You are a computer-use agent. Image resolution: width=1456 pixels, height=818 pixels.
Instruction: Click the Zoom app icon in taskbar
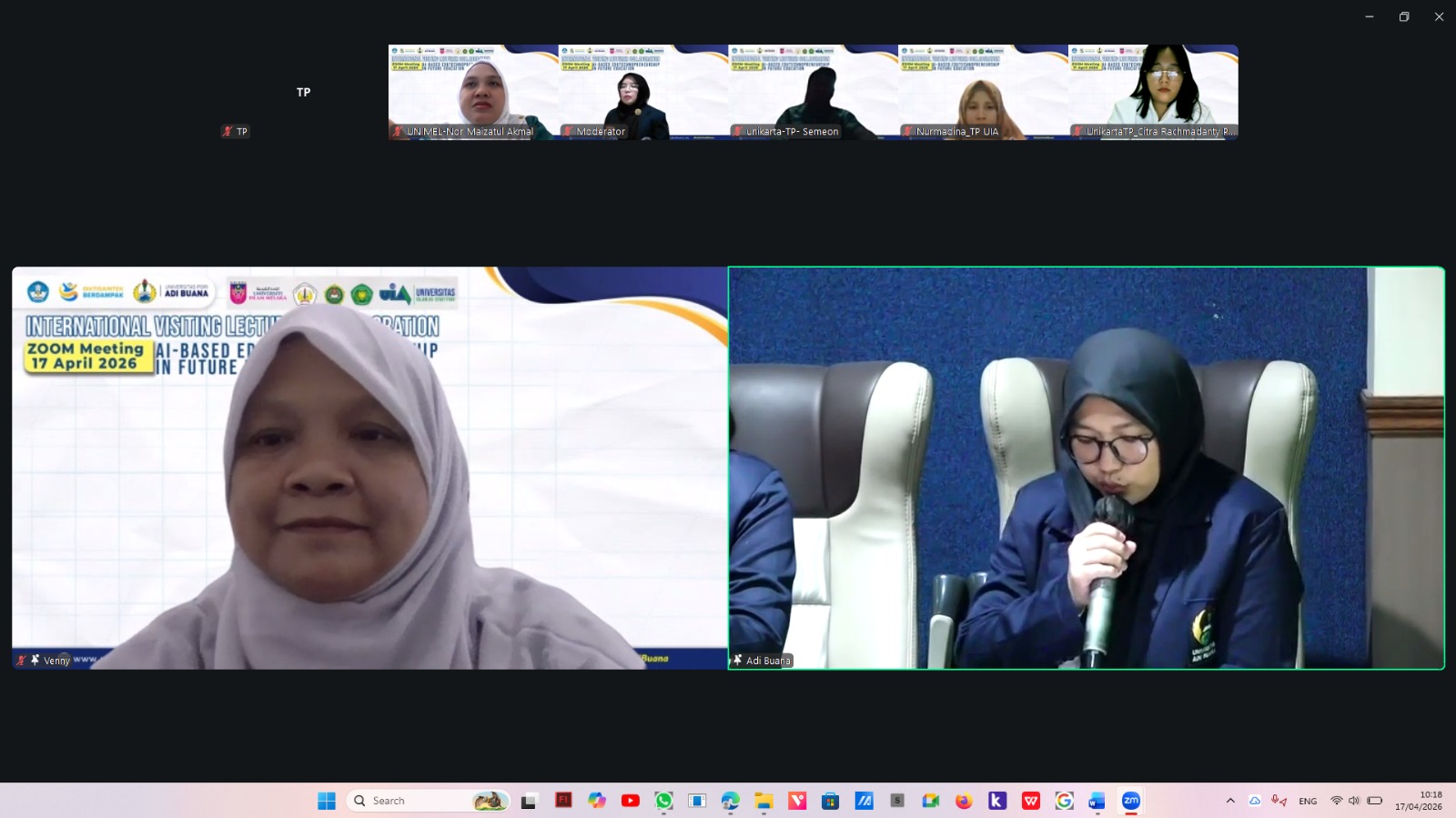coord(1131,801)
